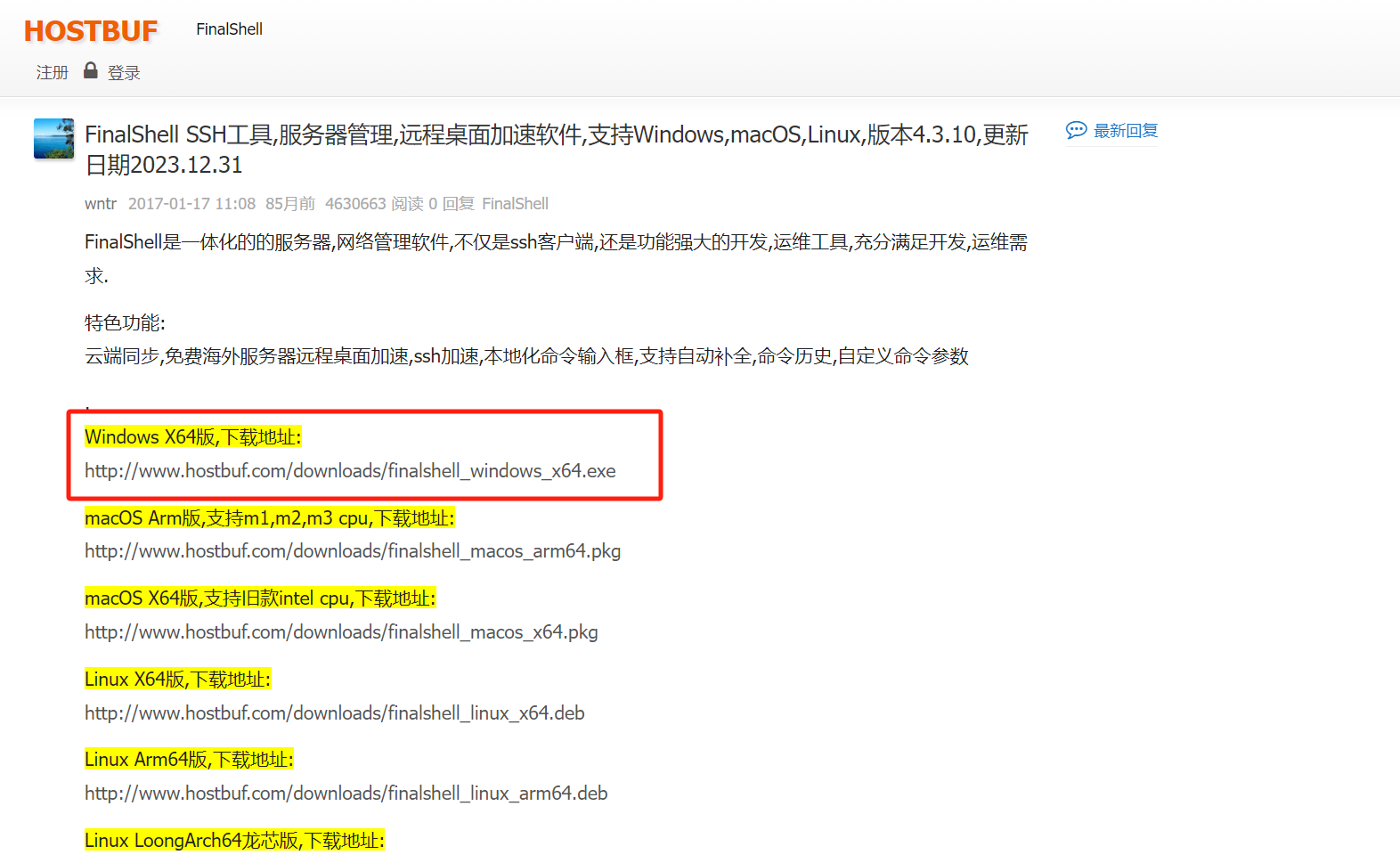Click the post date 2017-01-17 11:08
The image size is (1400, 863).
[x=191, y=204]
